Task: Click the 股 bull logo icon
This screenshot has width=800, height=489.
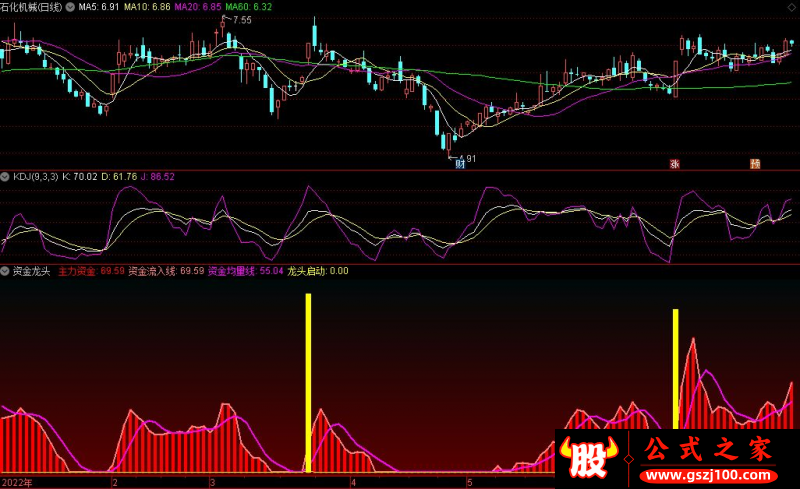Action: [588, 458]
